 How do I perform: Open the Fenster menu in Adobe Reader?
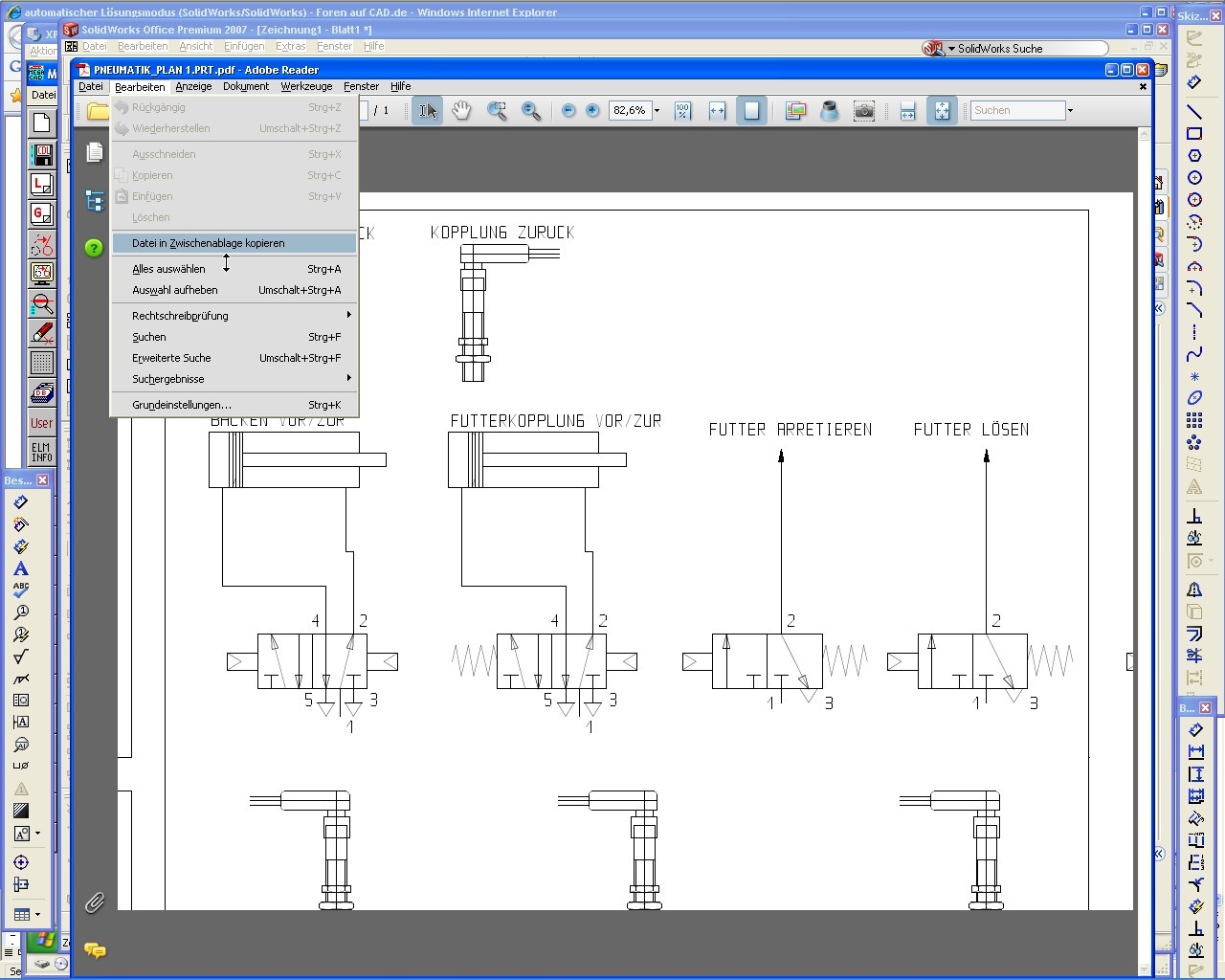[361, 86]
